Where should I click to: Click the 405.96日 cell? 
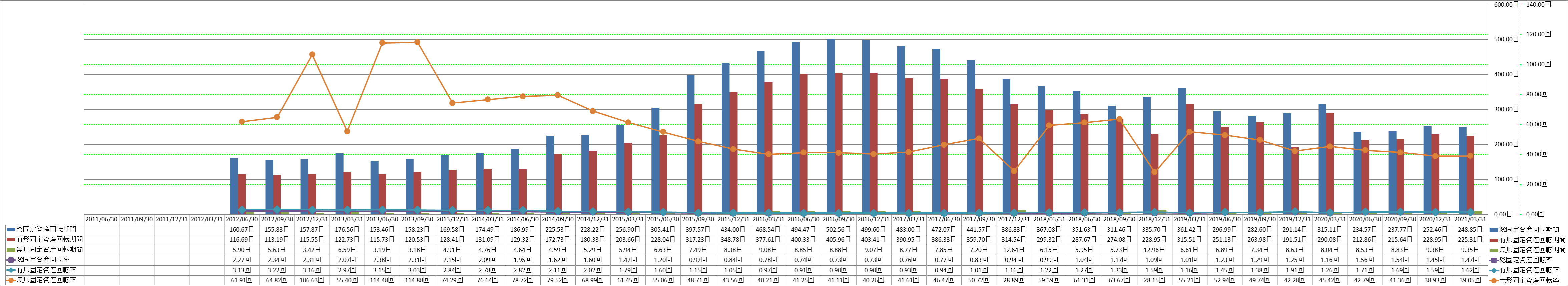click(839, 240)
